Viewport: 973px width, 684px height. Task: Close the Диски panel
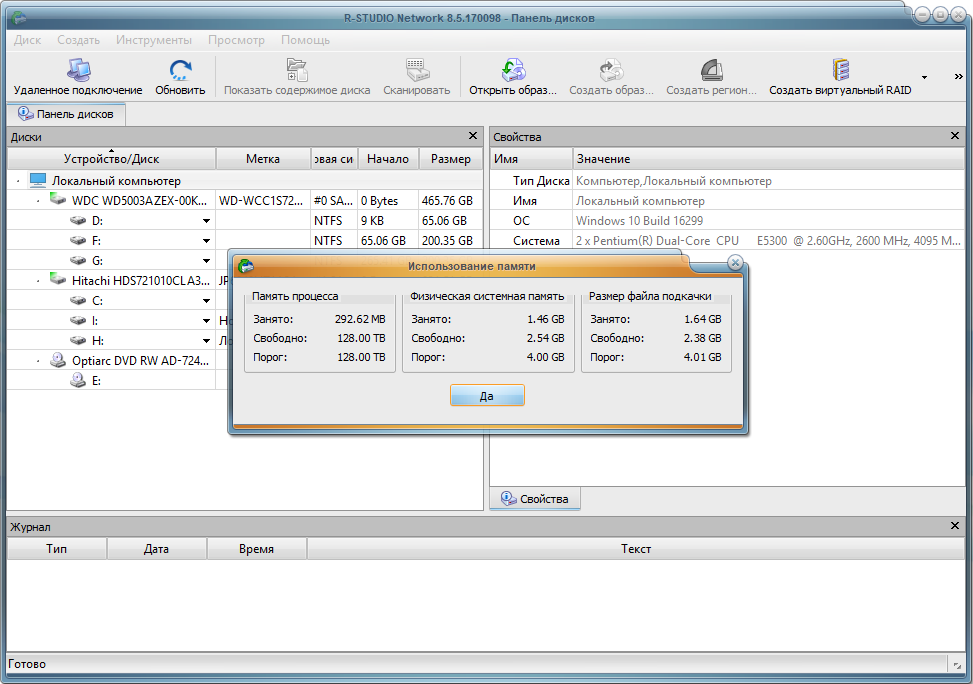click(473, 136)
